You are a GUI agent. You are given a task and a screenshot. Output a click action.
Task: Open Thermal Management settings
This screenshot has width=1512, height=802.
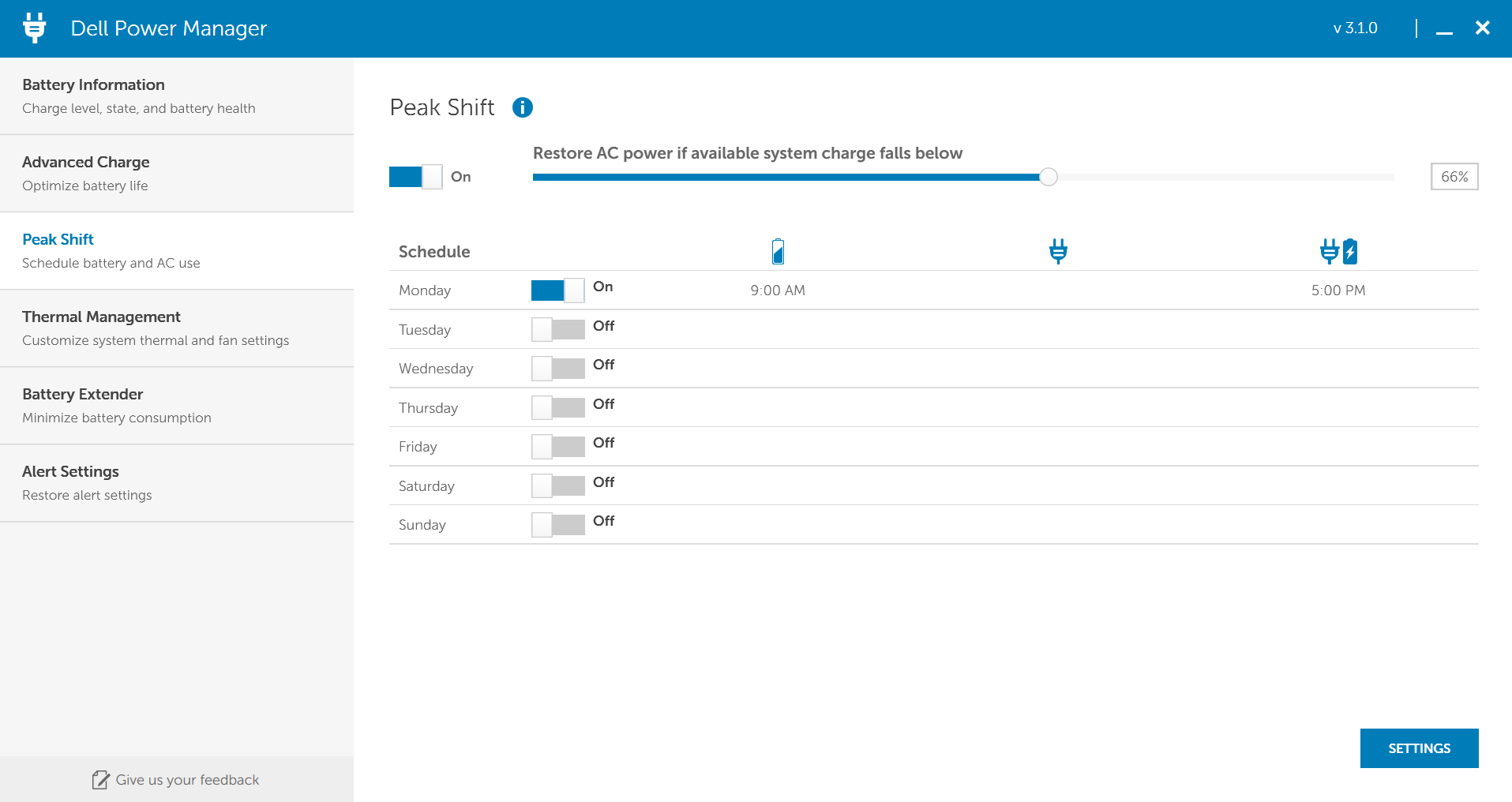[177, 328]
